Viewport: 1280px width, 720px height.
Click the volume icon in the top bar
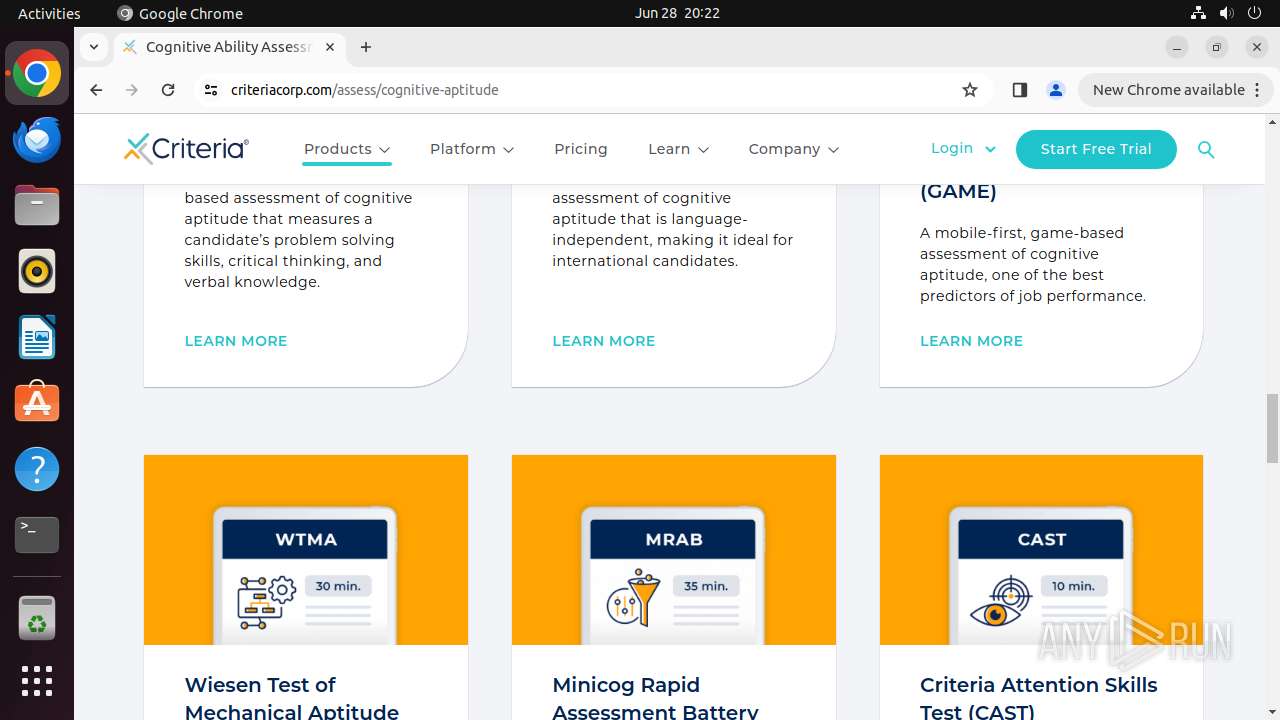[1224, 13]
